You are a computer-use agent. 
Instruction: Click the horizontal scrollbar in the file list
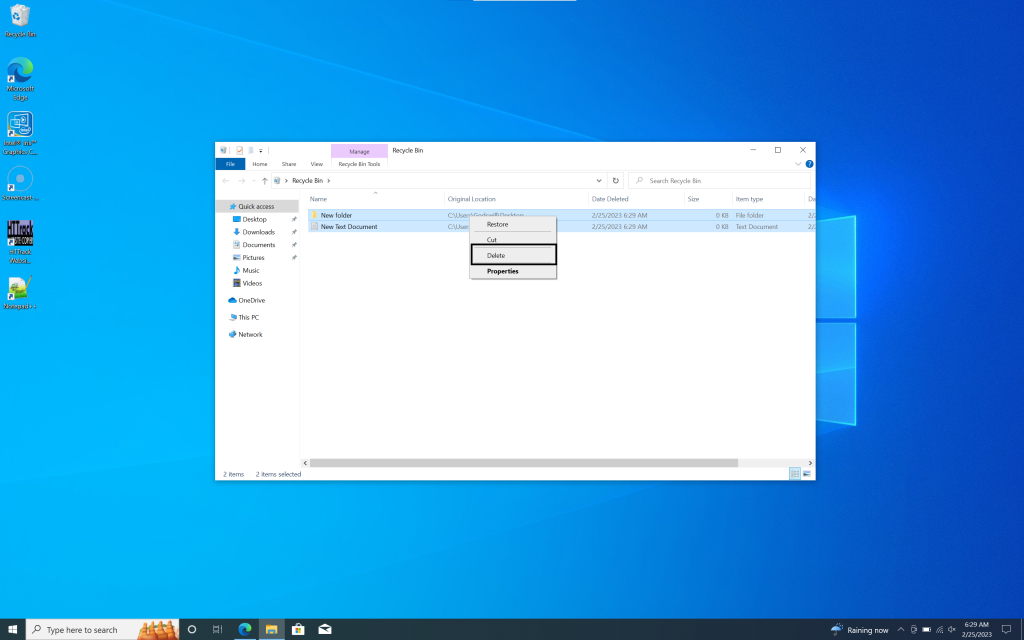click(x=524, y=463)
